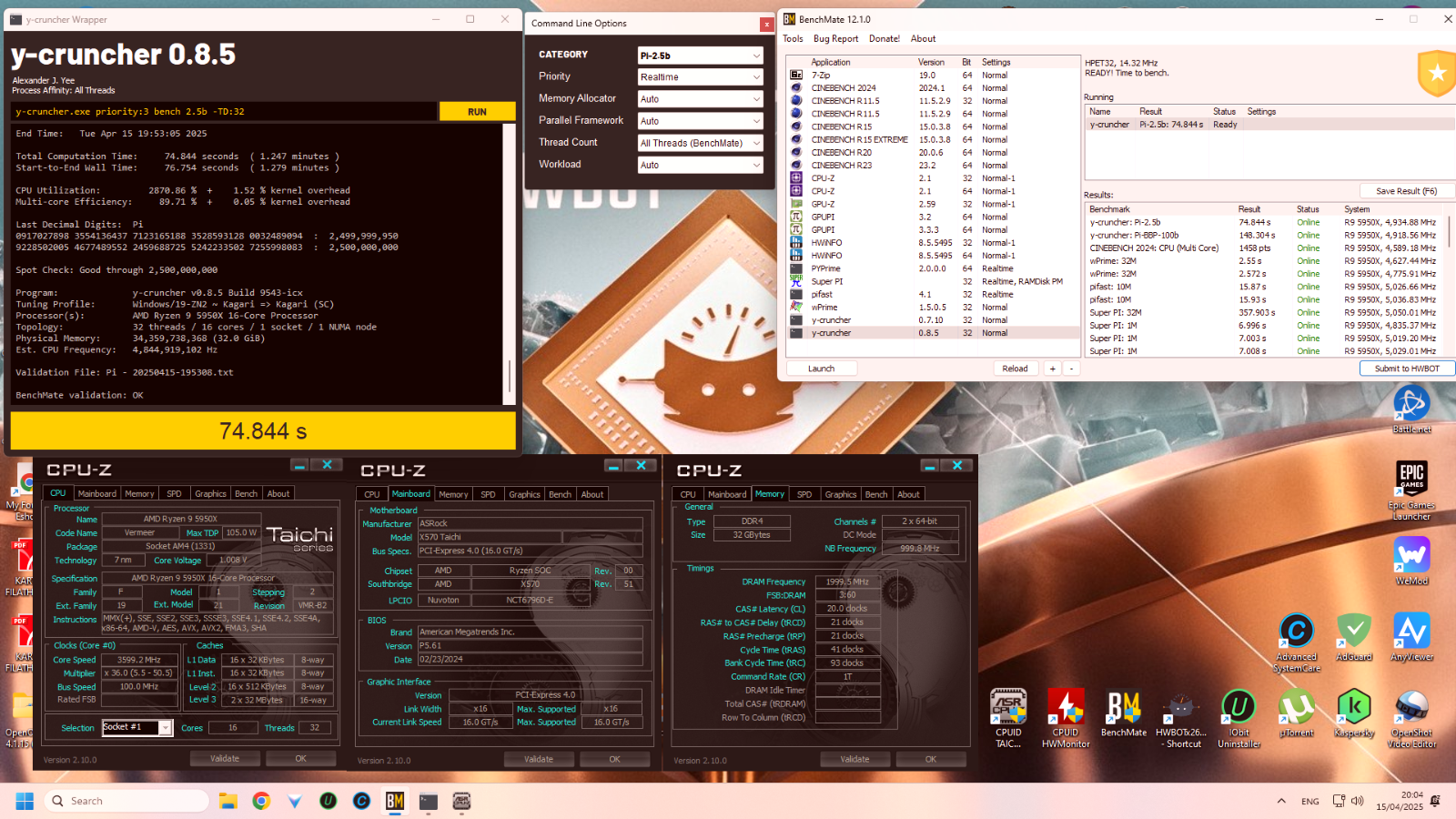Open the Memory Allocator dropdown
Screen dimensions: 1456x819
pyautogui.click(x=699, y=99)
